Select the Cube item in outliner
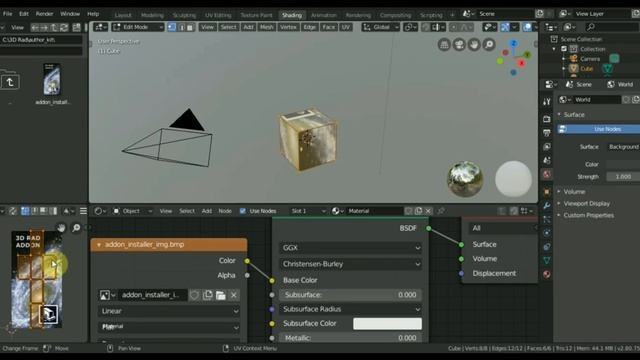This screenshot has height=360, width=640. [x=586, y=69]
